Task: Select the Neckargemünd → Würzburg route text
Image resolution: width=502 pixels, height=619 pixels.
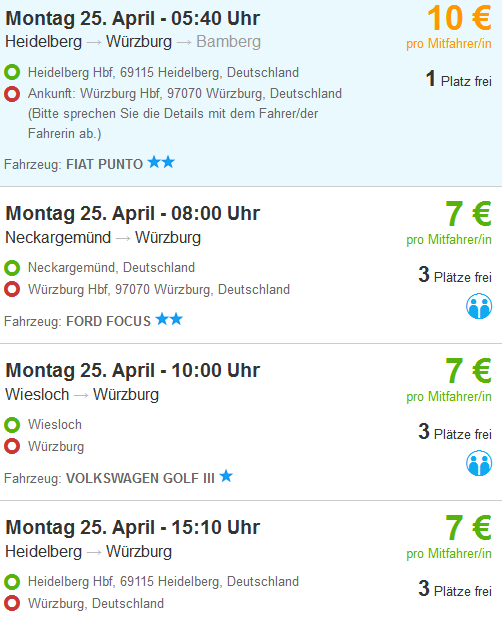Action: tap(103, 238)
